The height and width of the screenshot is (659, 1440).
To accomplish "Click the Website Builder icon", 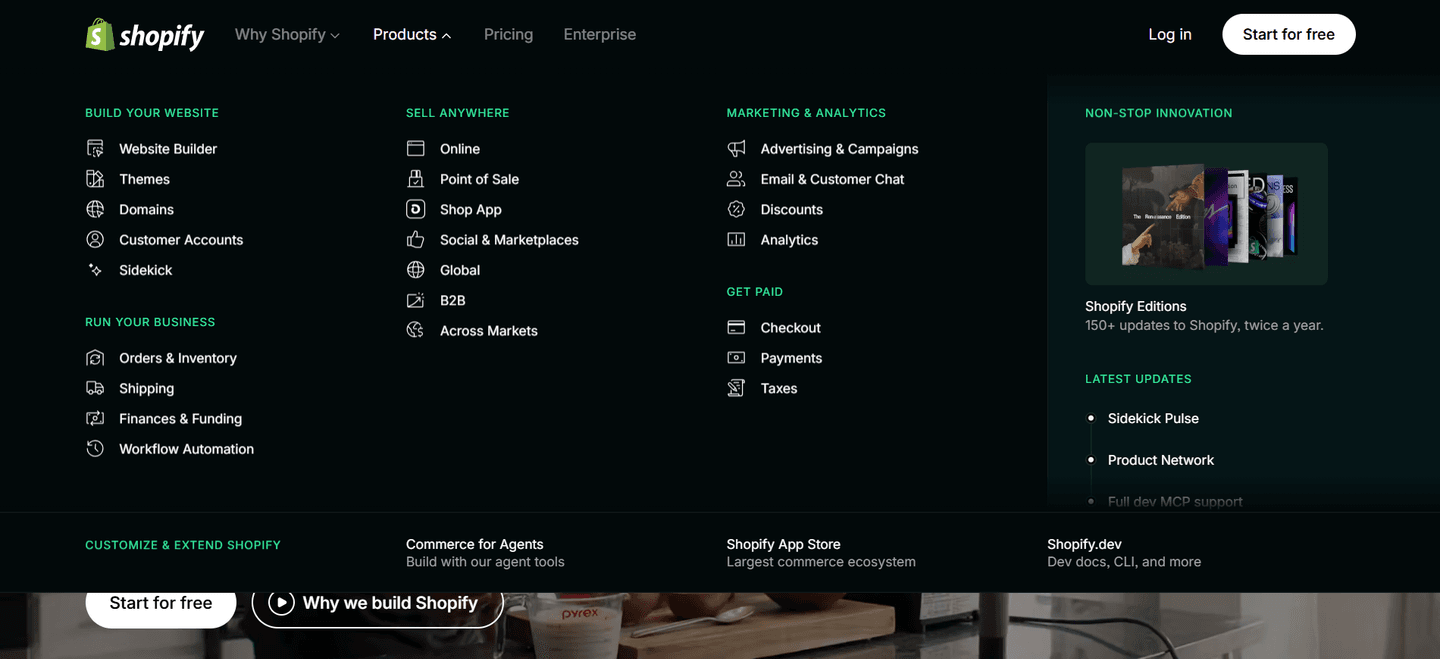I will click(95, 149).
